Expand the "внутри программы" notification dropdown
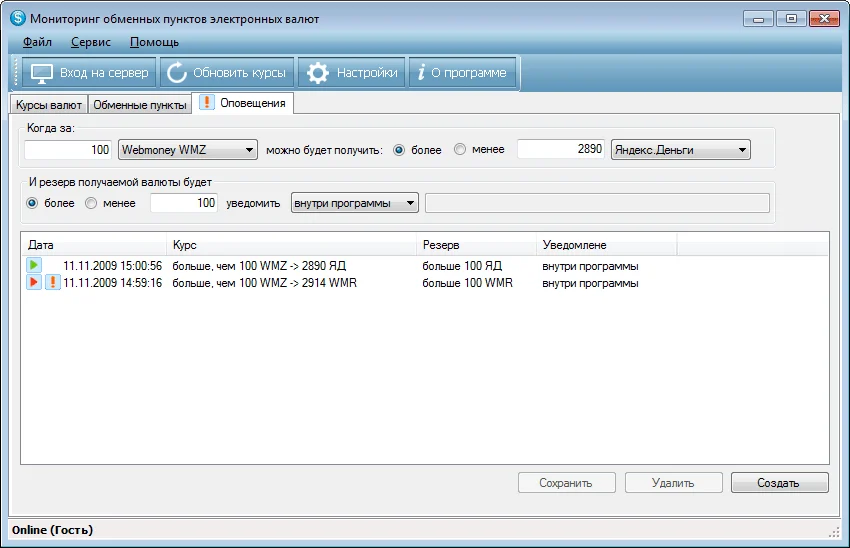Image resolution: width=850 pixels, height=548 pixels. pyautogui.click(x=409, y=203)
